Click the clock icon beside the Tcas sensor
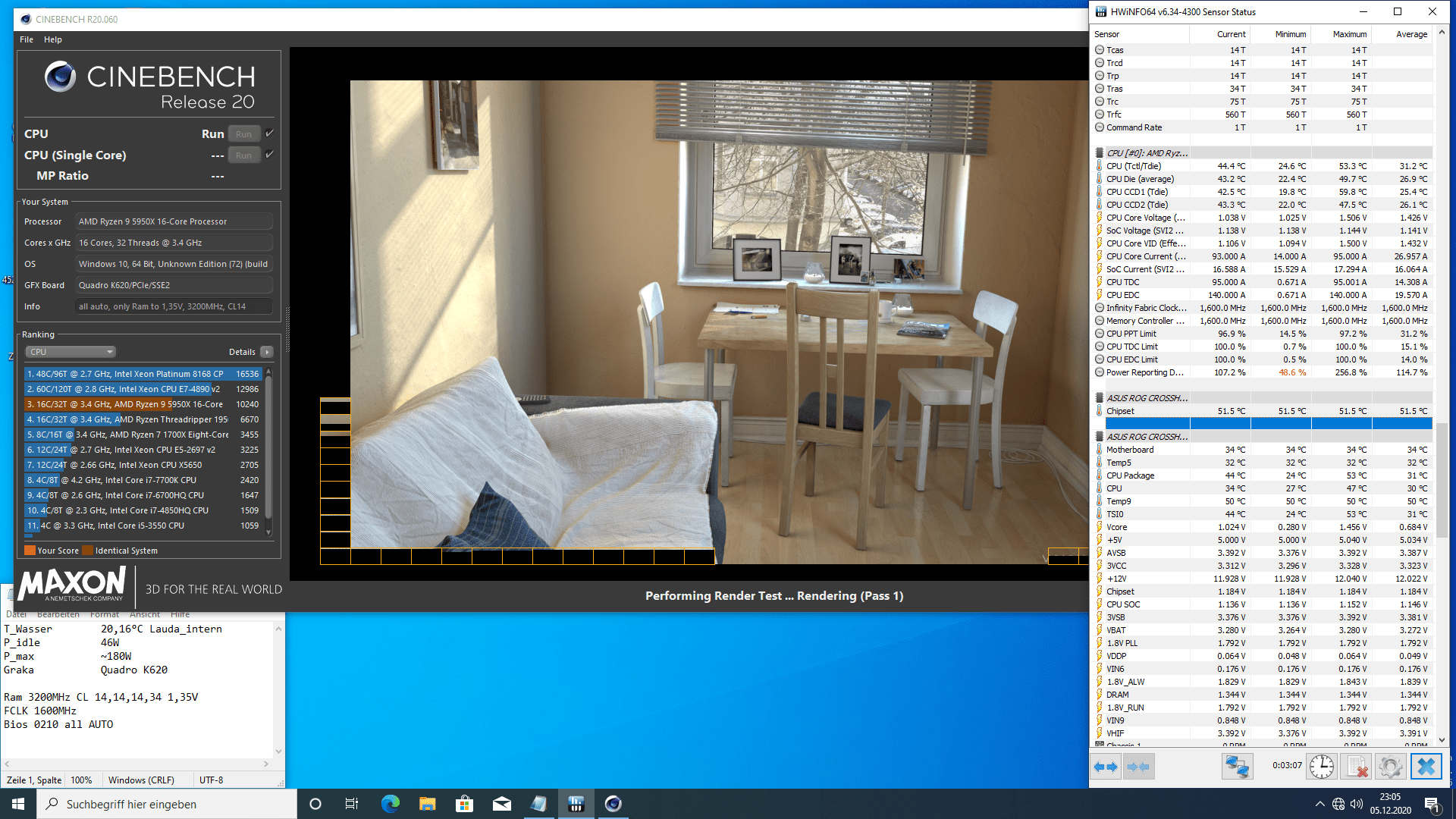The image size is (1456, 819). coord(1099,50)
